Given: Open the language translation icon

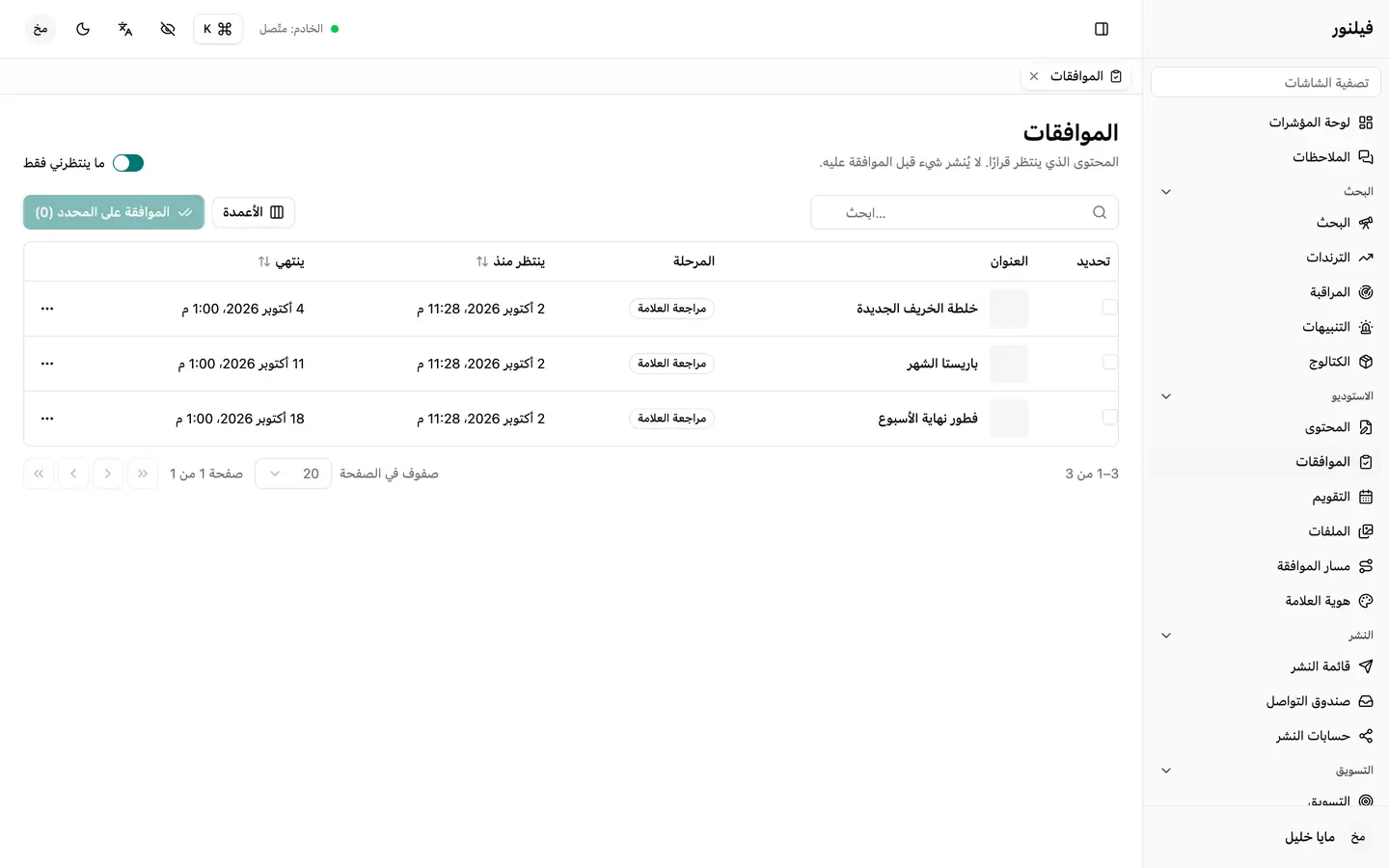Looking at the screenshot, I should coord(125,29).
